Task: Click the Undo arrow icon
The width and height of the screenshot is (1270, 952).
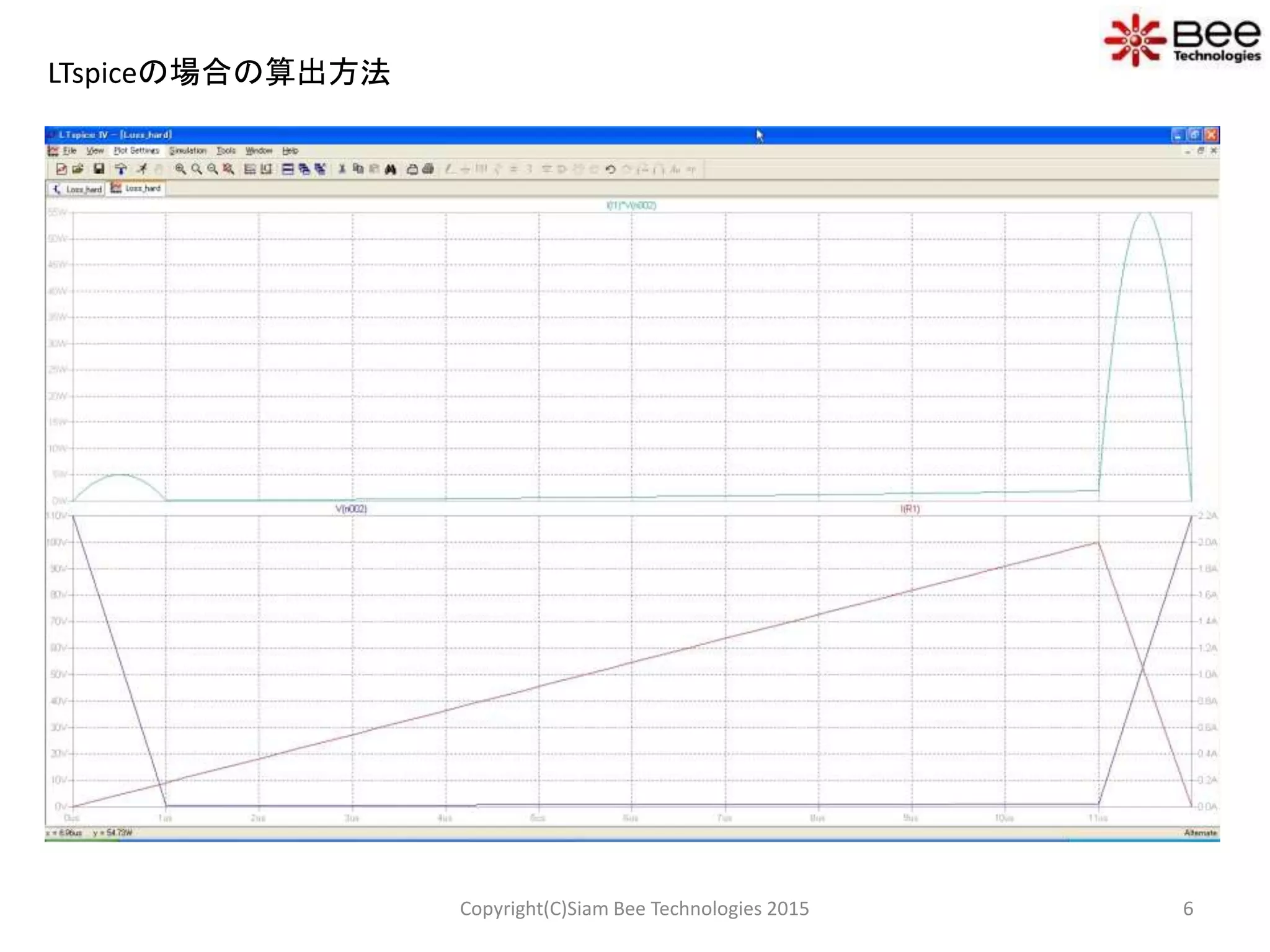Action: point(610,169)
